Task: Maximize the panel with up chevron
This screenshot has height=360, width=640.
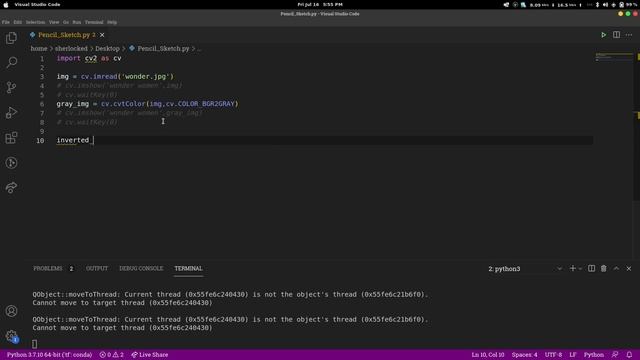Action: coord(616,269)
